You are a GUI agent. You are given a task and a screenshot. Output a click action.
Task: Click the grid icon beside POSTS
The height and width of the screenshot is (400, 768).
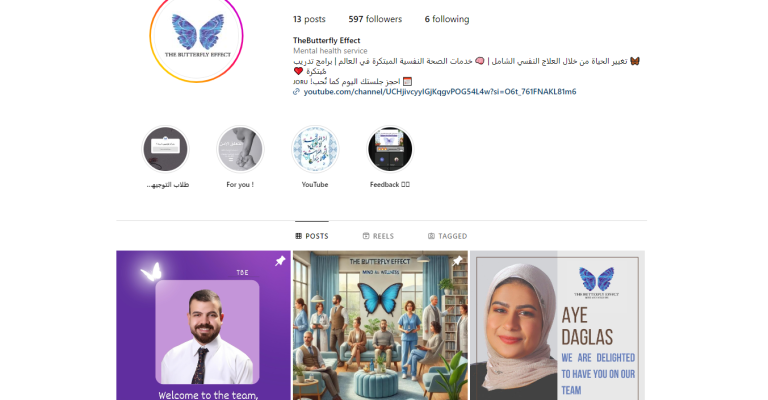pyautogui.click(x=299, y=236)
